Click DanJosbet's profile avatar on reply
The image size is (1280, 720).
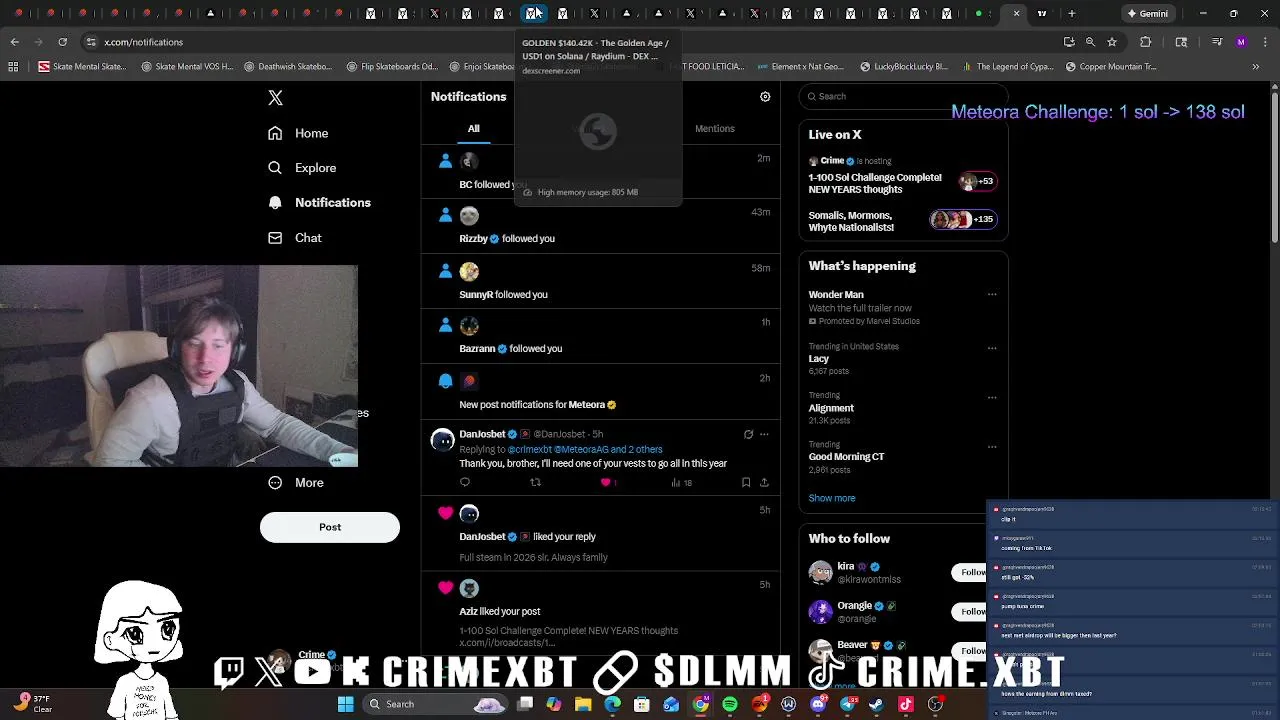(x=442, y=440)
